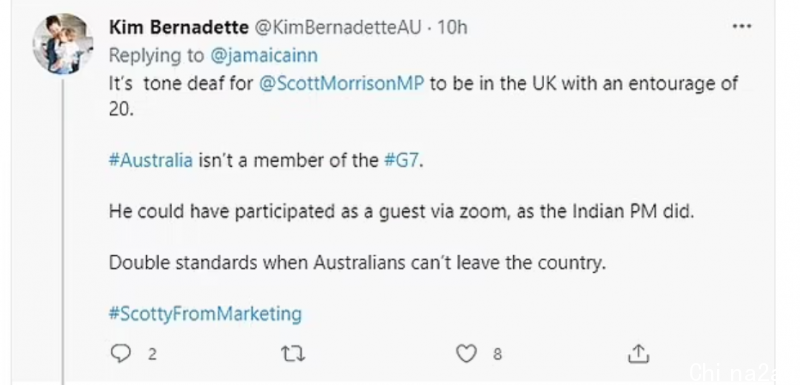This screenshot has width=800, height=385.
Task: Open the #G7 hashtag
Action: pos(403,161)
